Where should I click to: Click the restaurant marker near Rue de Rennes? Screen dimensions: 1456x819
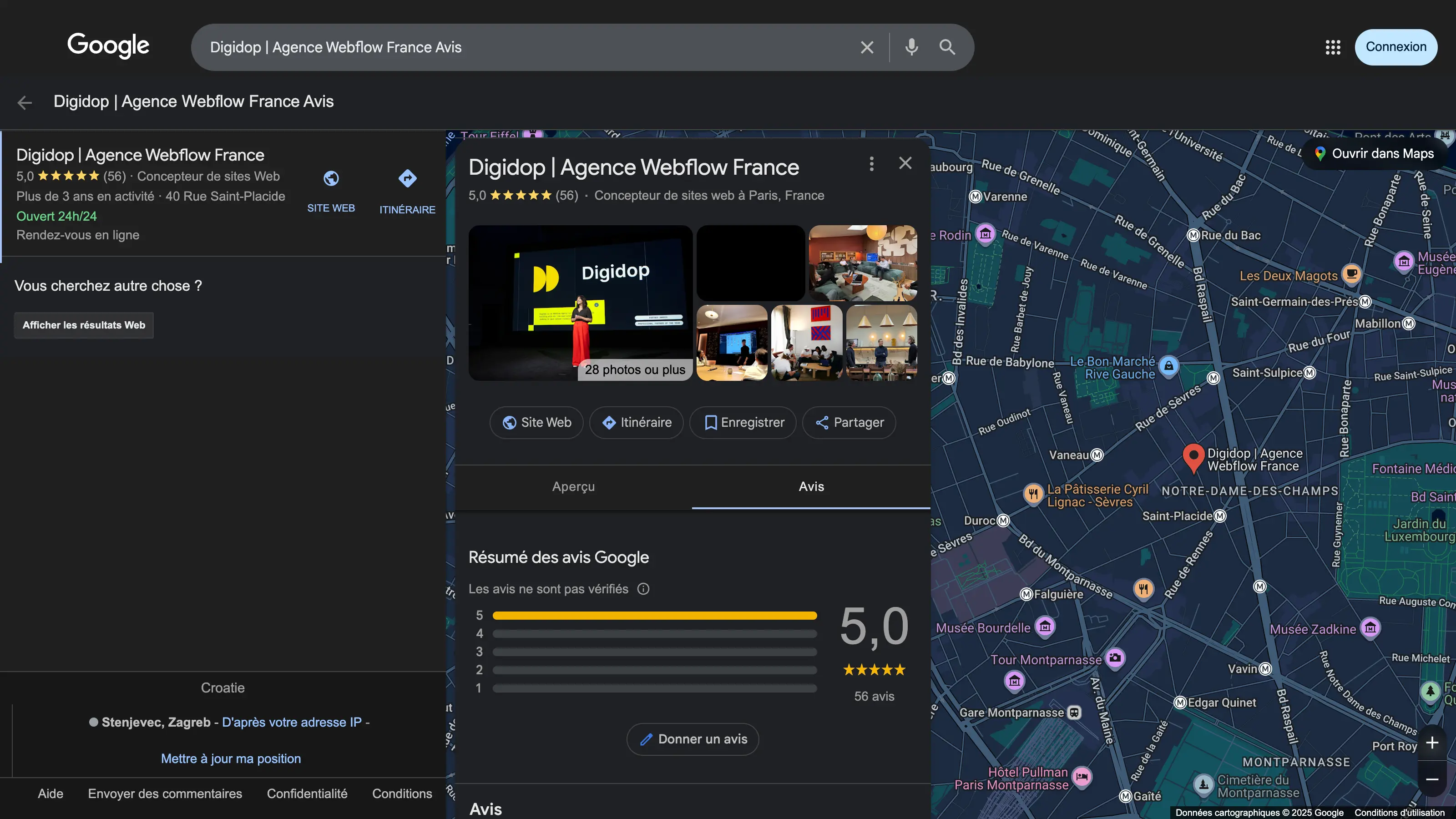click(x=1143, y=589)
